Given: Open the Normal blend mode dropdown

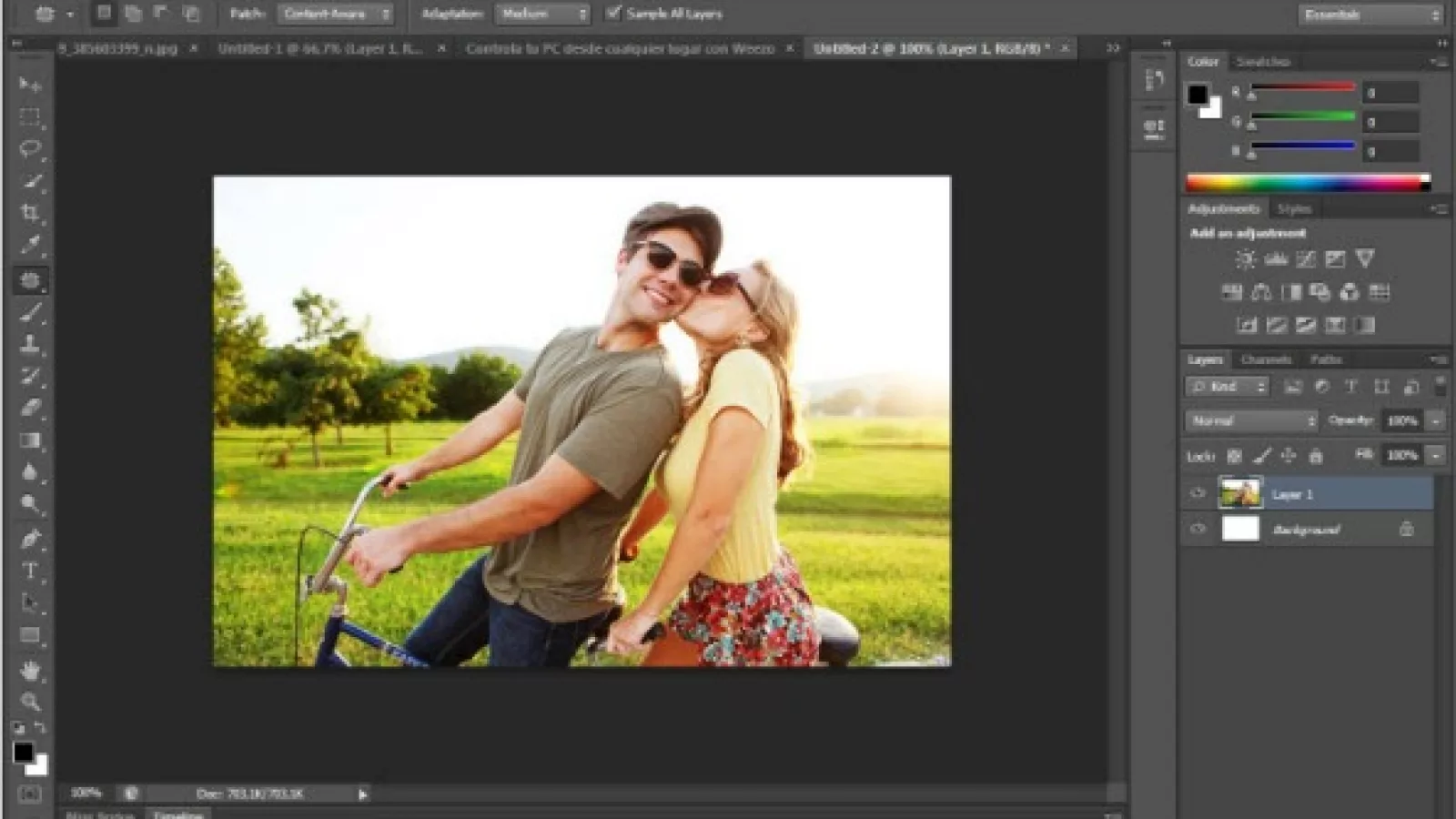Looking at the screenshot, I should [x=1251, y=420].
